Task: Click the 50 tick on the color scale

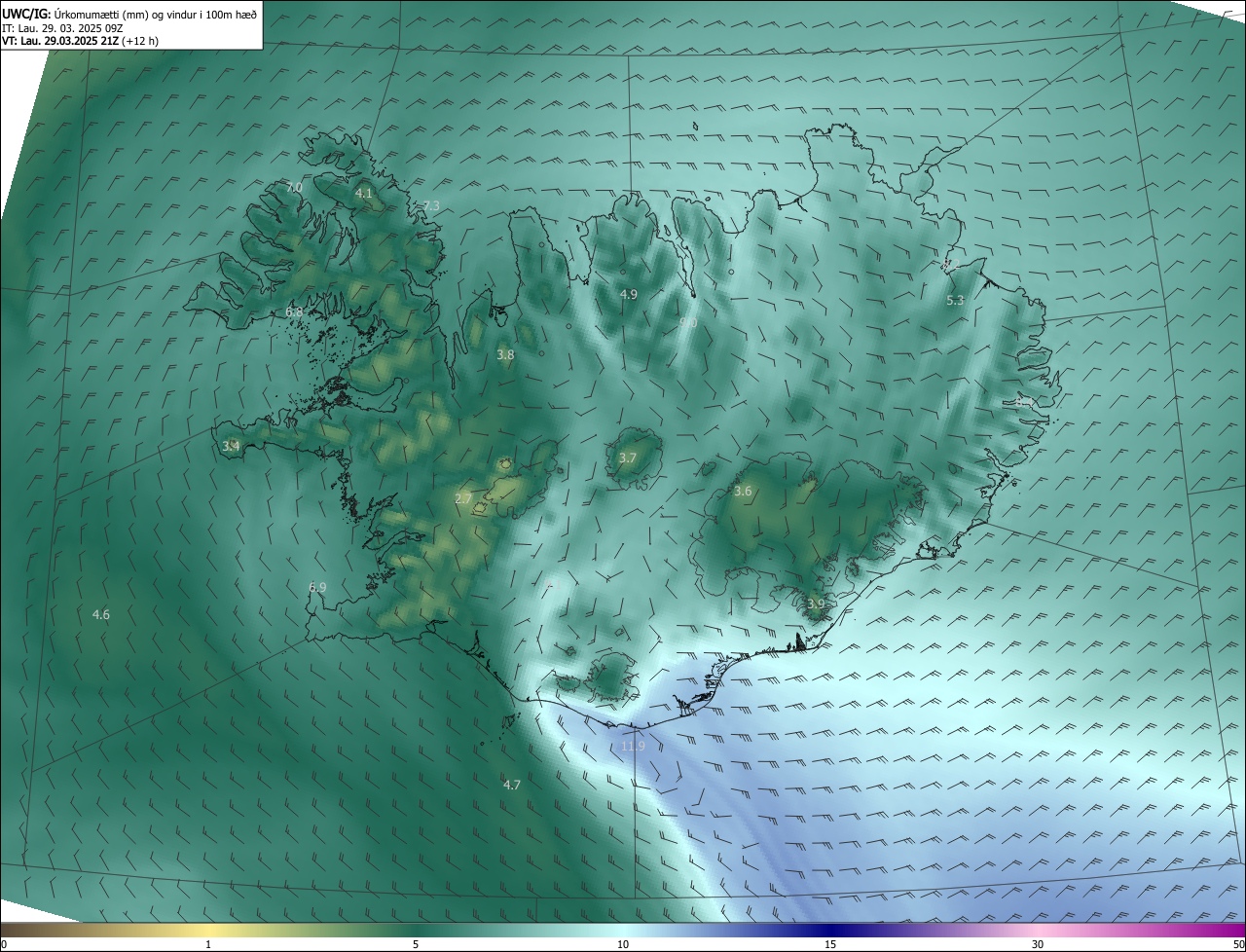Action: [1238, 944]
